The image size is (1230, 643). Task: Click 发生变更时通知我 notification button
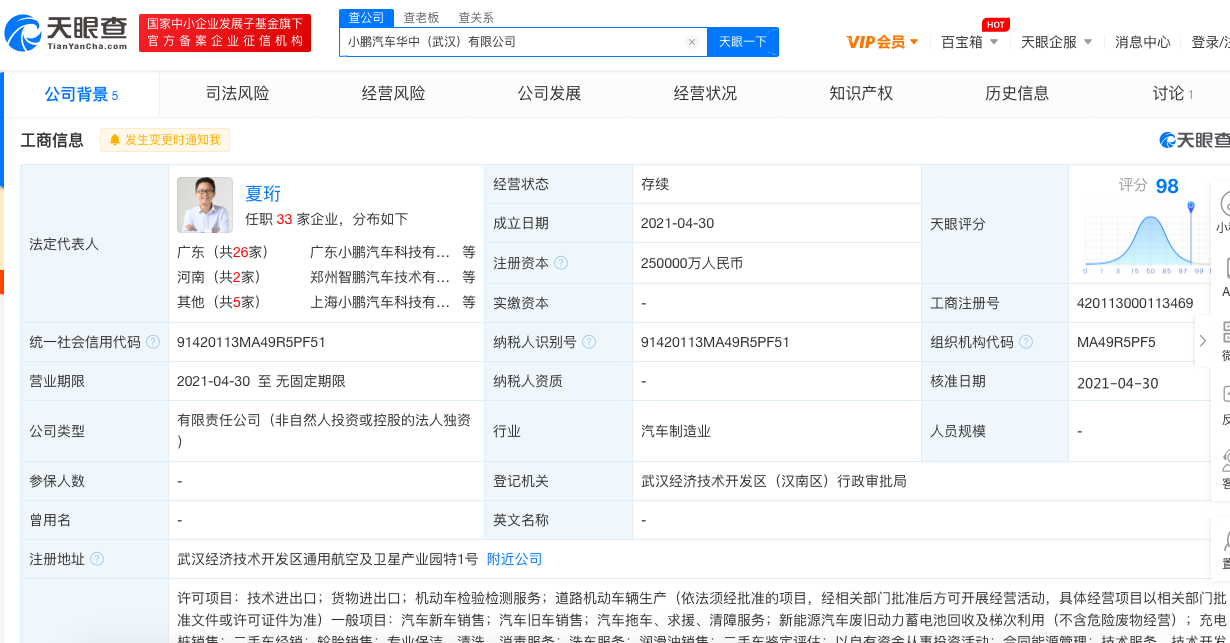165,140
